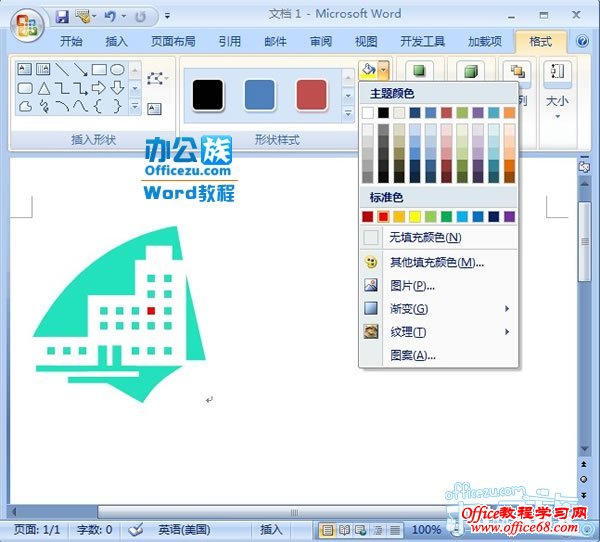The image size is (600, 542).
Task: Click the horizontal scrollbar thumb
Action: point(293,512)
